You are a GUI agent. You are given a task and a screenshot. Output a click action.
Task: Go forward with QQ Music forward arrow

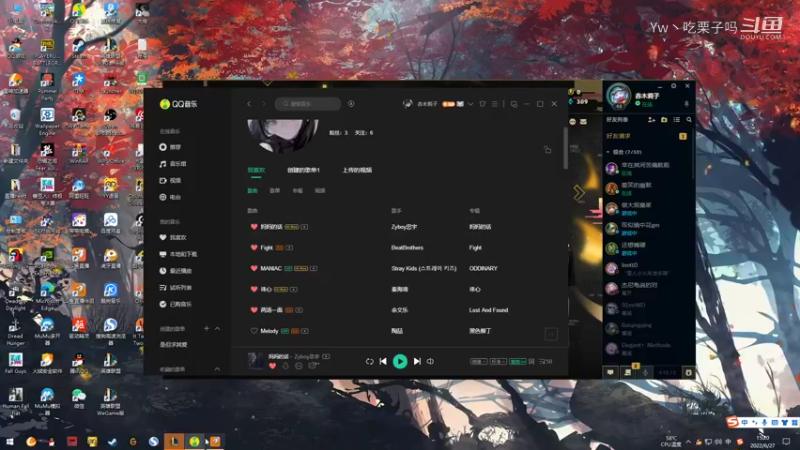pos(264,104)
